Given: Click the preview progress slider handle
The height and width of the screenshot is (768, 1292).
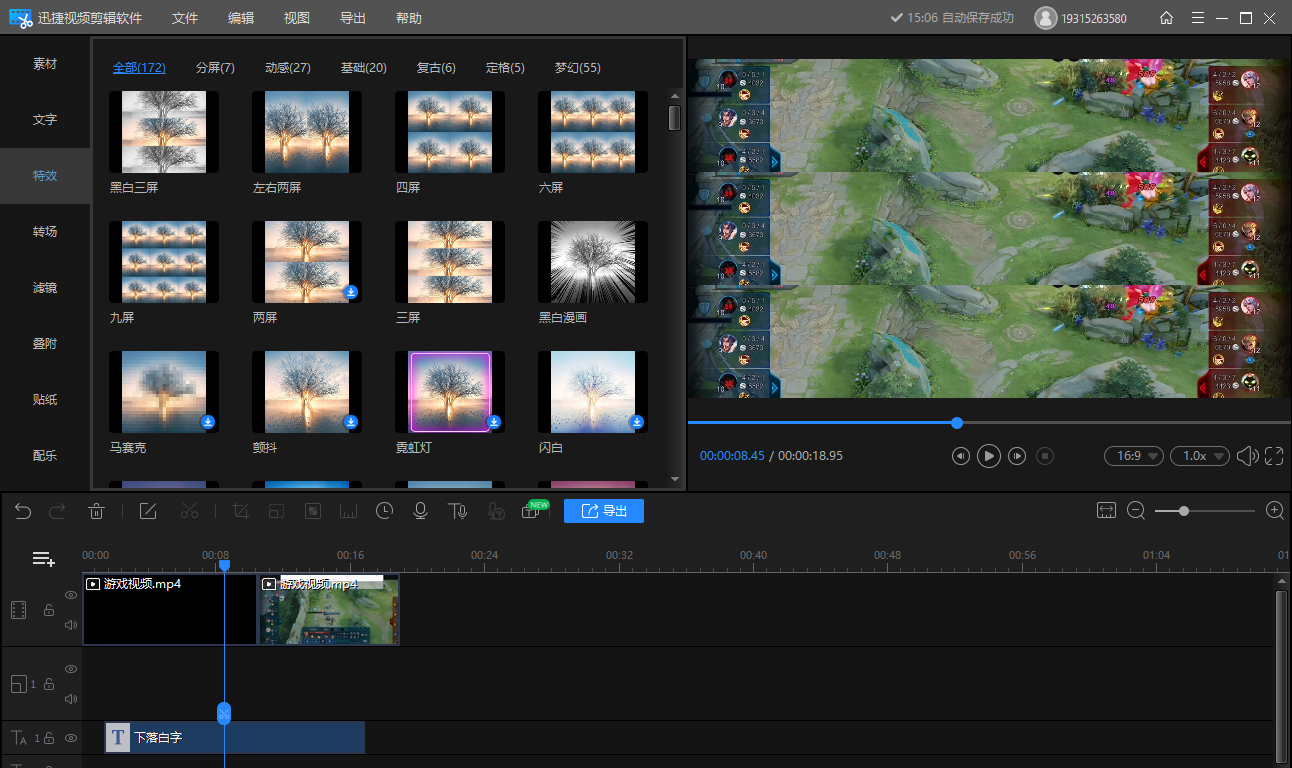Looking at the screenshot, I should click(x=957, y=423).
